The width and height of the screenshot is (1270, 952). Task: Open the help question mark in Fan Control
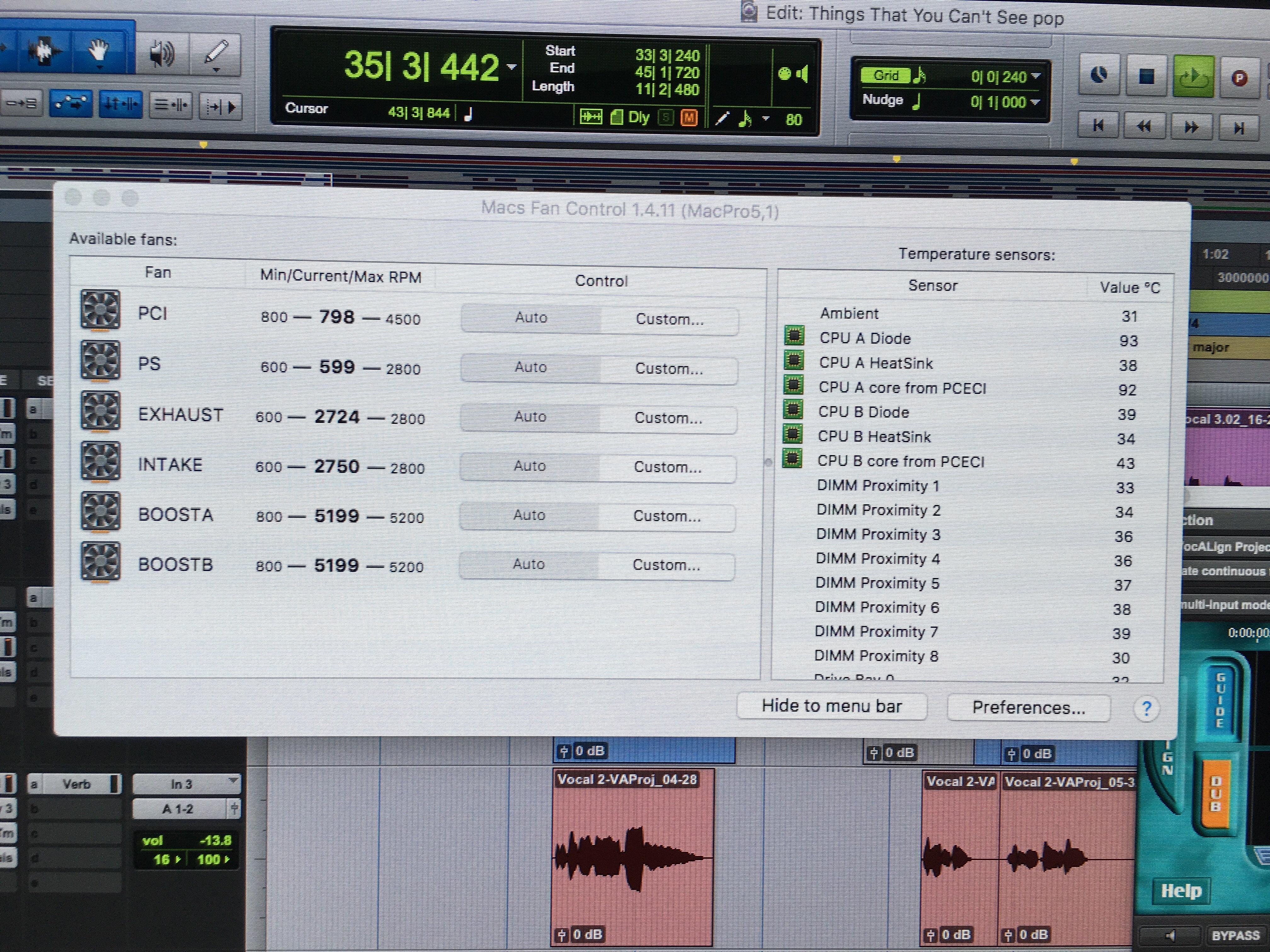[1146, 709]
